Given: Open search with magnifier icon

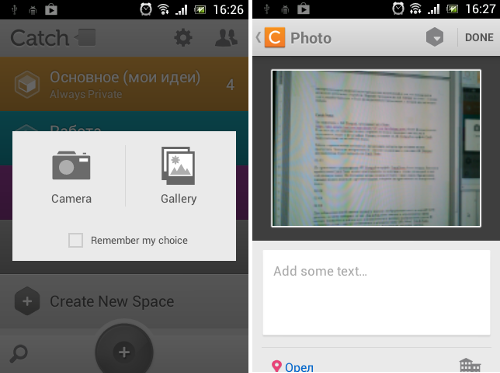Looking at the screenshot, I should [19, 354].
